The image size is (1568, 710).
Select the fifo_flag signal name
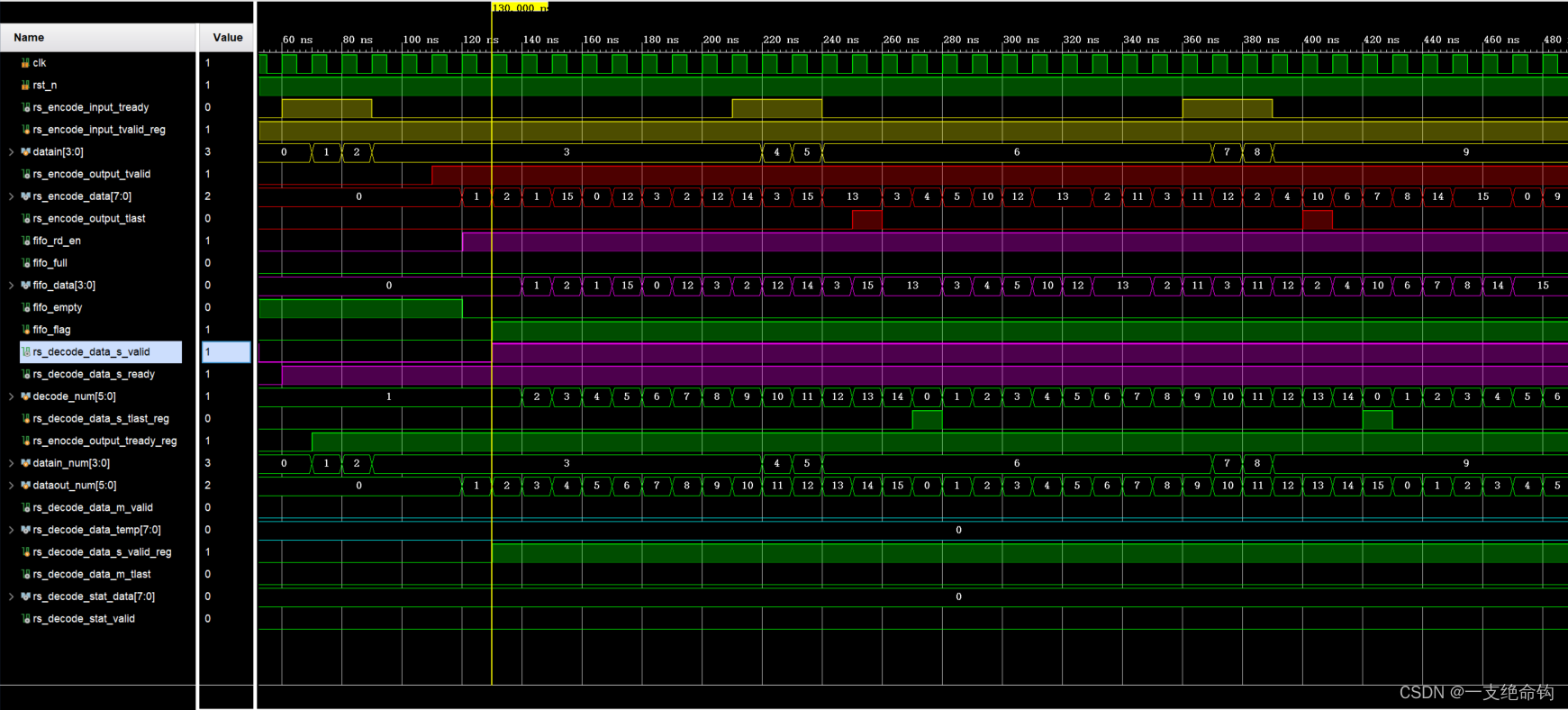(x=51, y=330)
